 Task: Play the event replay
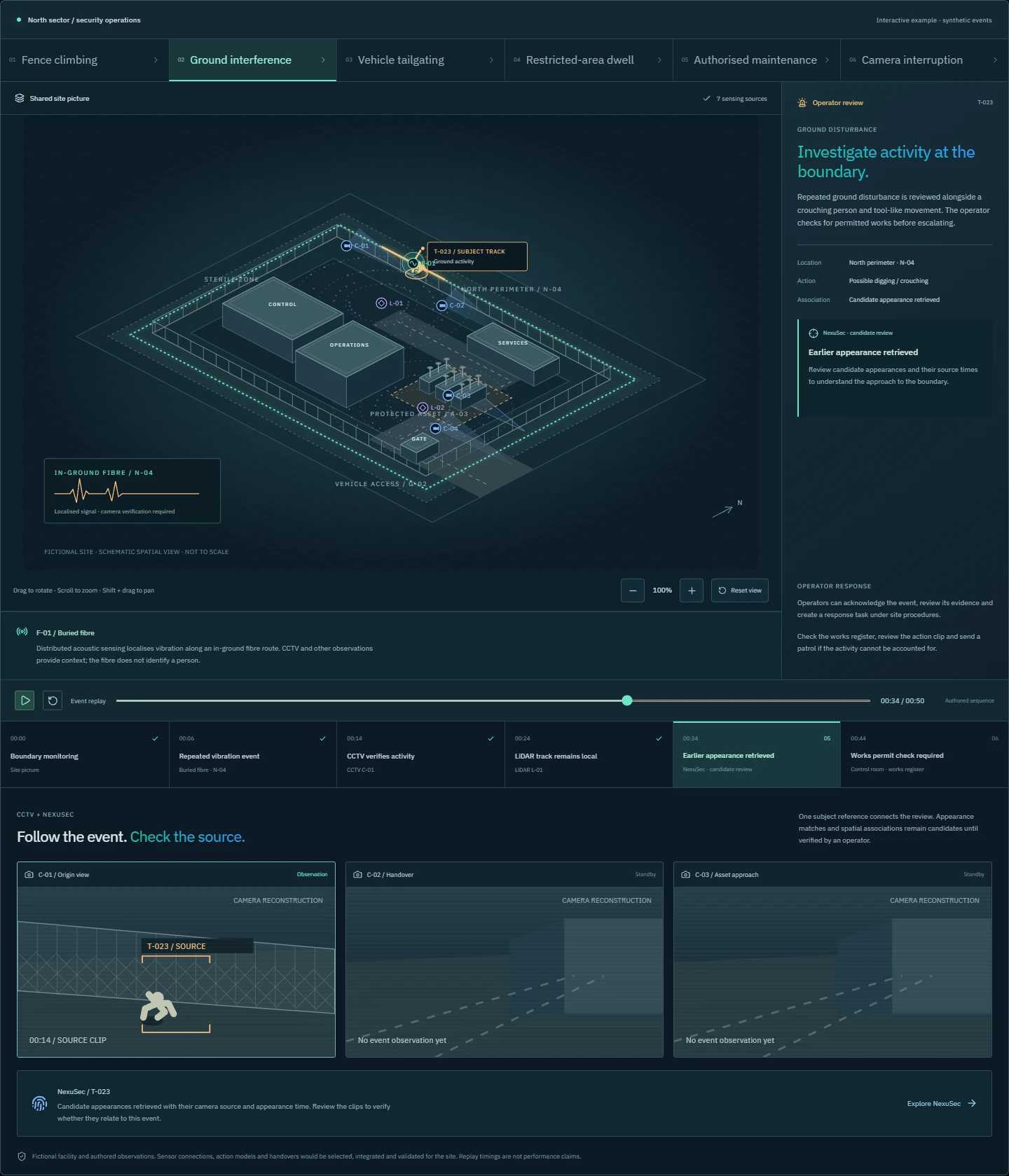coord(25,700)
